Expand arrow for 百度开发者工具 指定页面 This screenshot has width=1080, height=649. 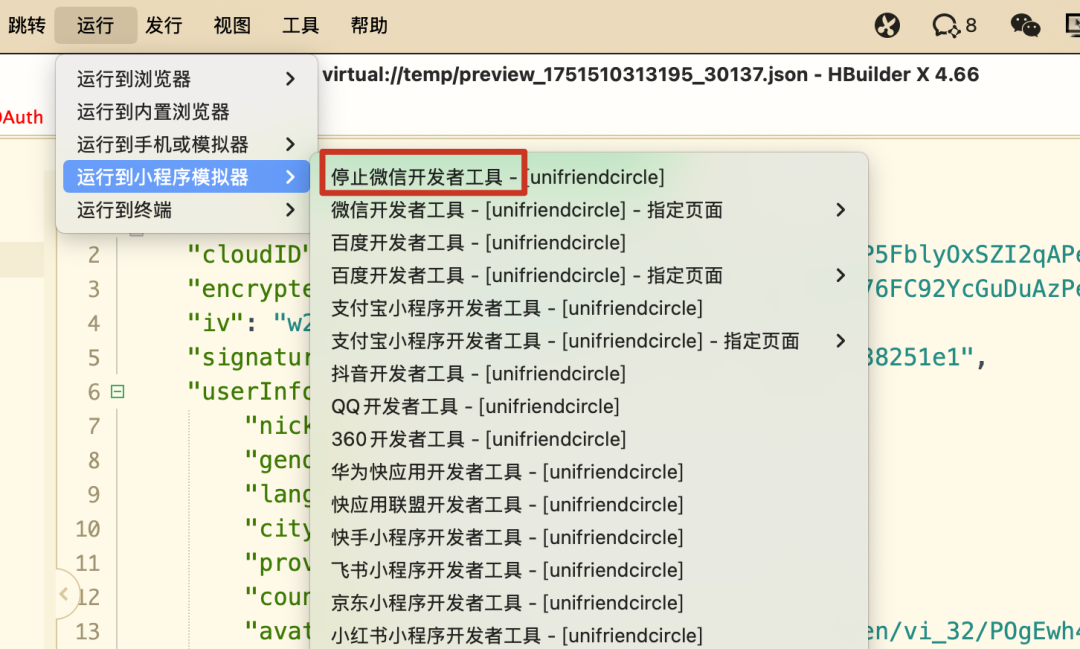click(x=840, y=276)
